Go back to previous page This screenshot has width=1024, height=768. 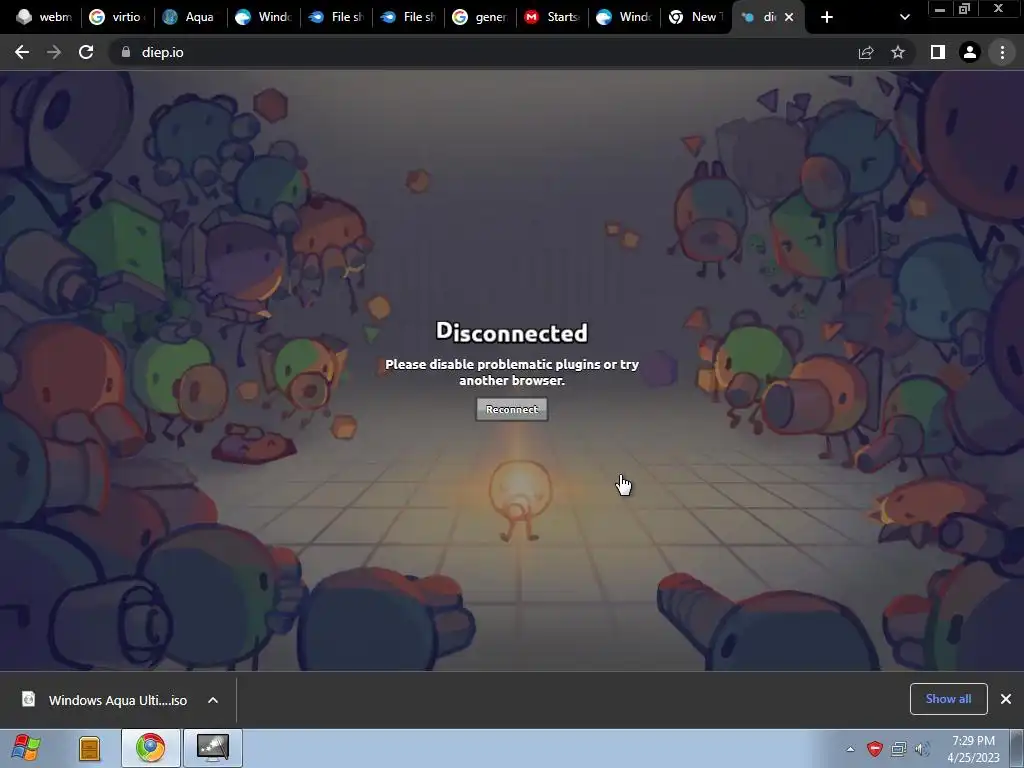(x=22, y=52)
